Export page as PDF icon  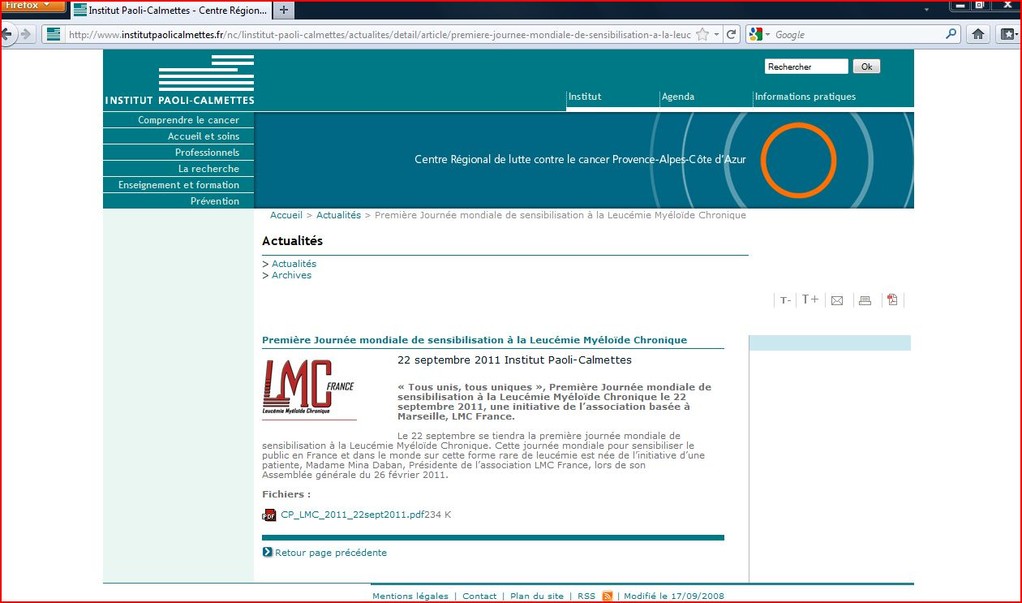[x=892, y=299]
